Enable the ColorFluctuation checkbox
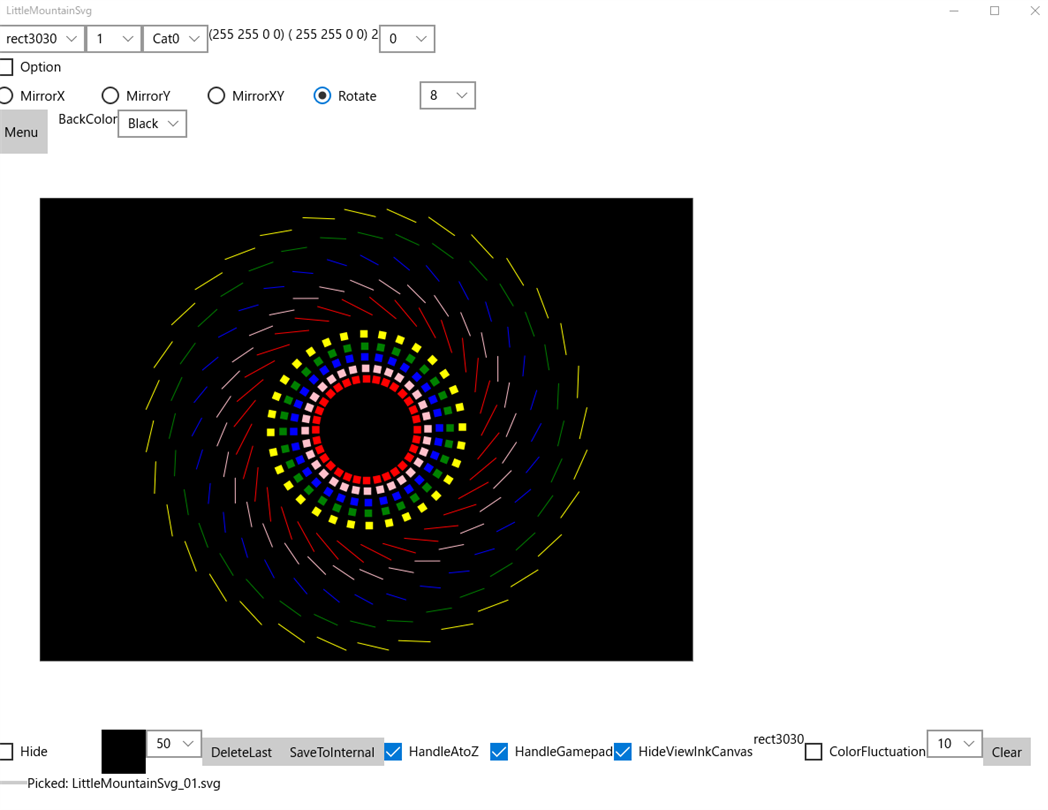The width and height of the screenshot is (1048, 810). [x=813, y=751]
